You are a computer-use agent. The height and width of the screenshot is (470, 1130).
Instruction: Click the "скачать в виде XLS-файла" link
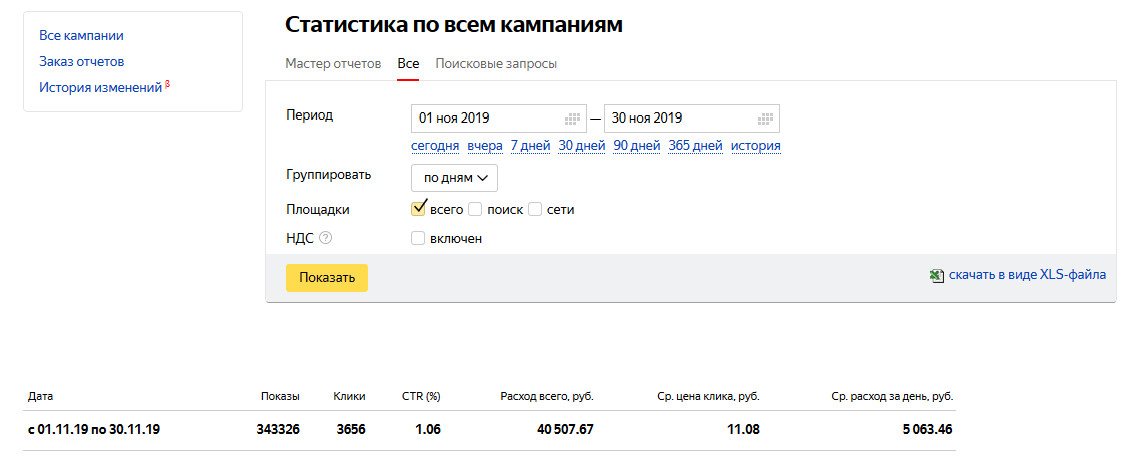(x=1027, y=275)
